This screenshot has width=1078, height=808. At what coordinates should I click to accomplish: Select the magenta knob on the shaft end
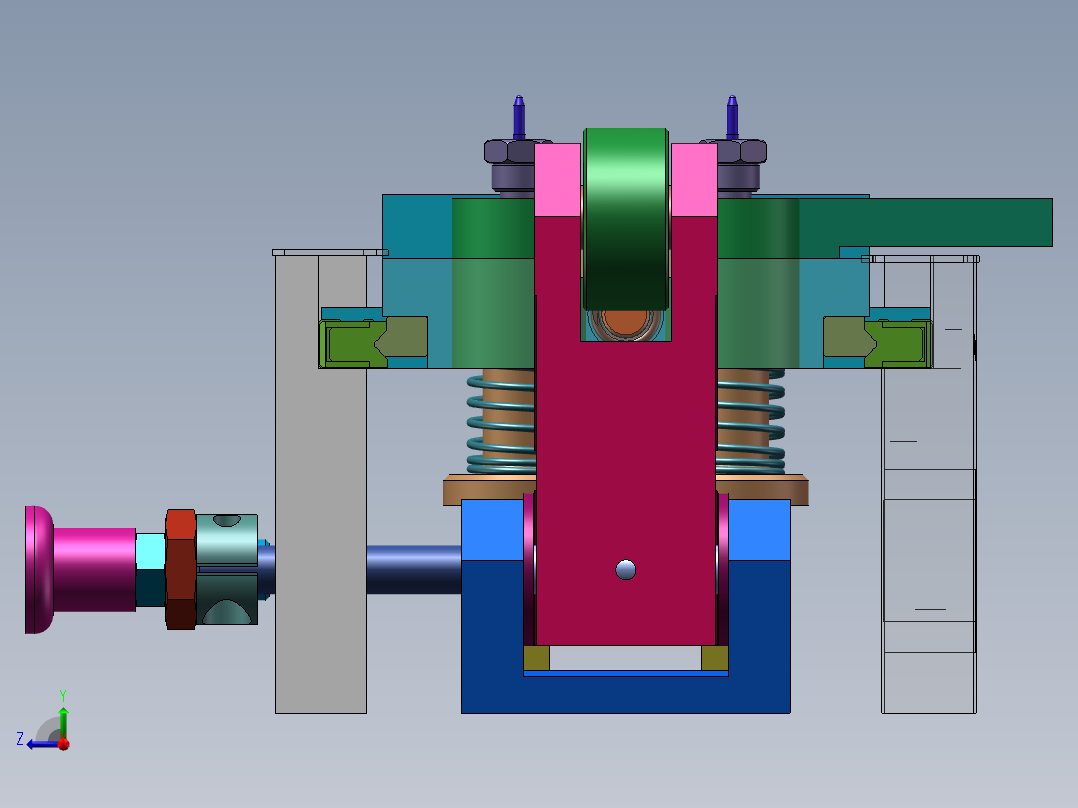(x=80, y=569)
